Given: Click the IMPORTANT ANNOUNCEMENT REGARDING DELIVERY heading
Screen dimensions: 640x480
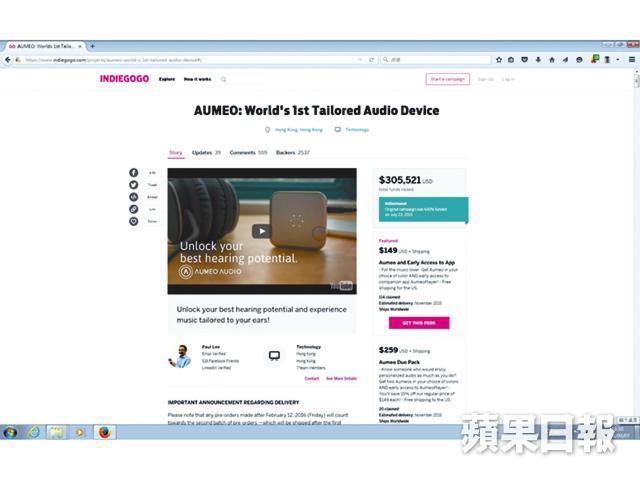Looking at the screenshot, I should pyautogui.click(x=233, y=402).
